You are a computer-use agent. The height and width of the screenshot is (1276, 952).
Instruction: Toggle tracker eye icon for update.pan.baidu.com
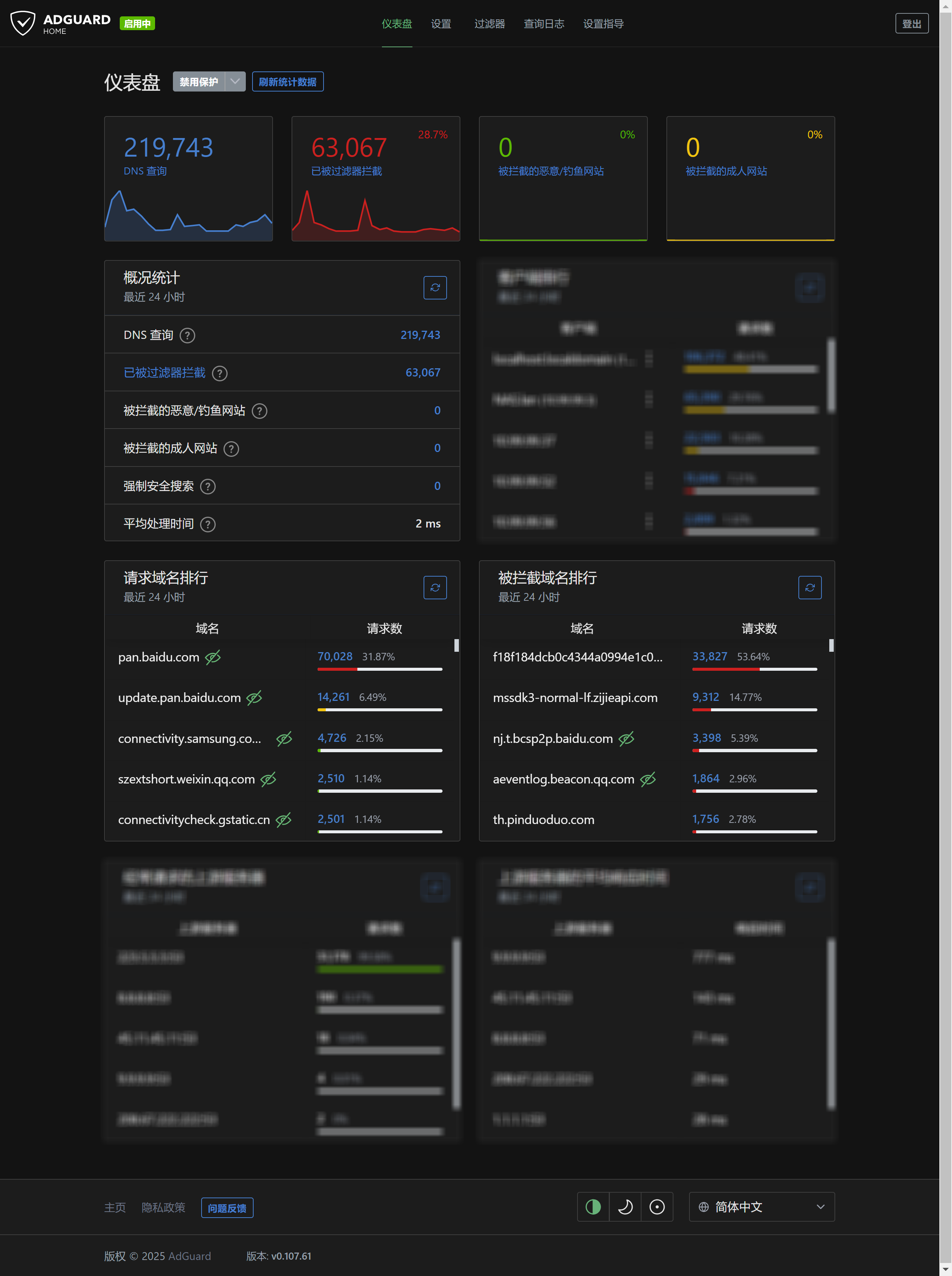tap(254, 698)
